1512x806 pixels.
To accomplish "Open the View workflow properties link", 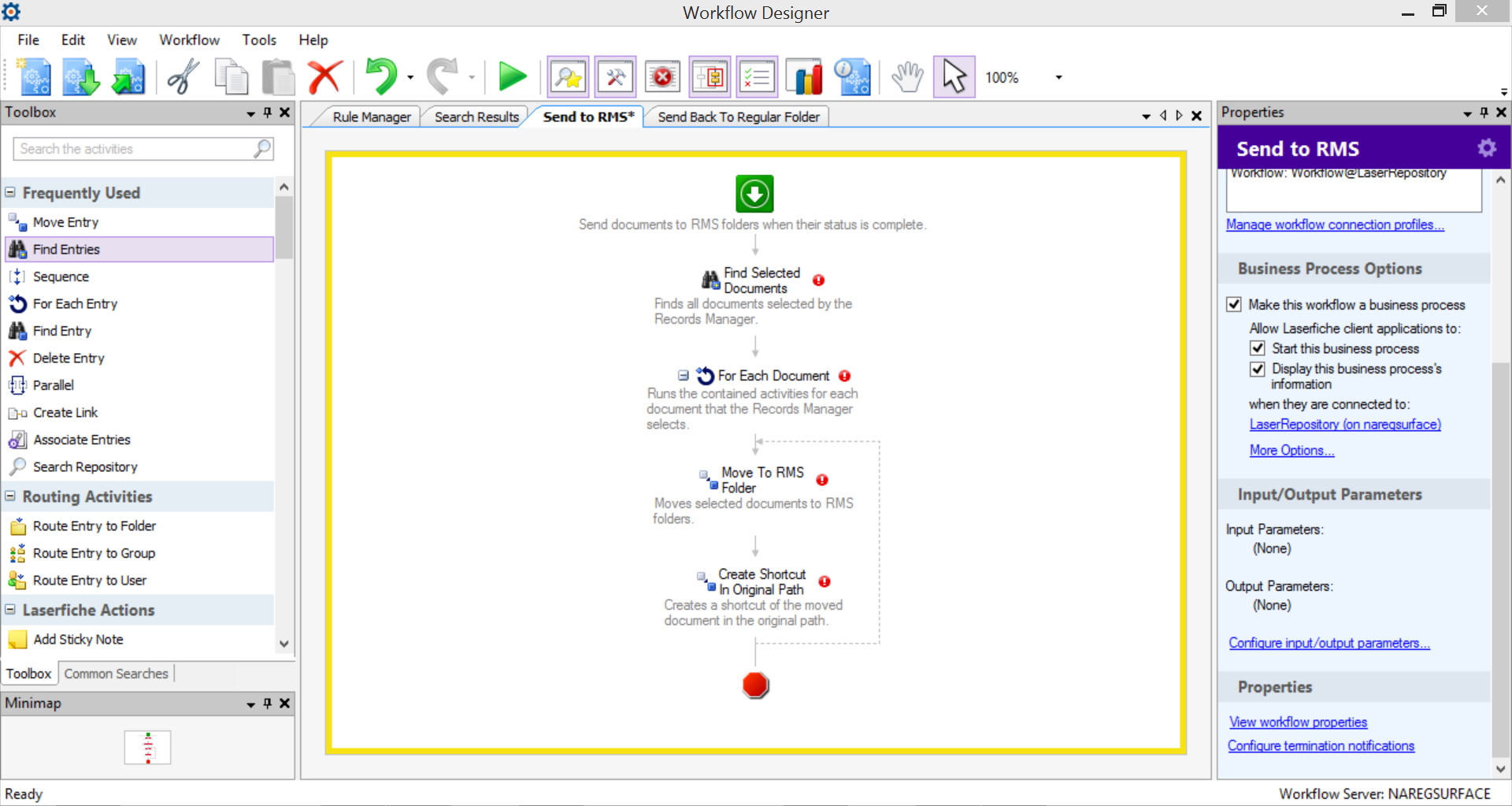I will click(x=1298, y=722).
